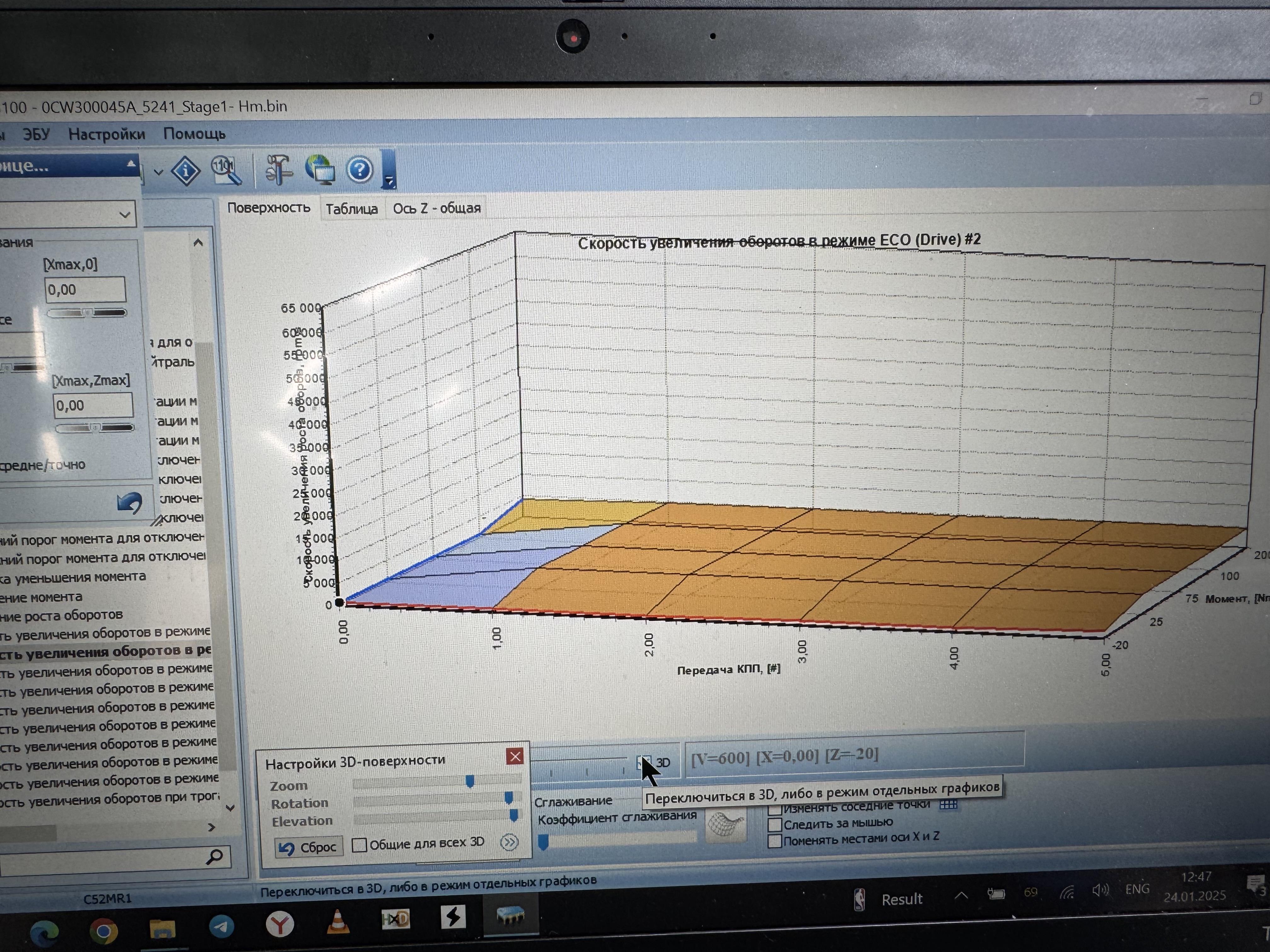Click the scroll down arrow of map list
The width and height of the screenshot is (1270, 952).
[230, 807]
